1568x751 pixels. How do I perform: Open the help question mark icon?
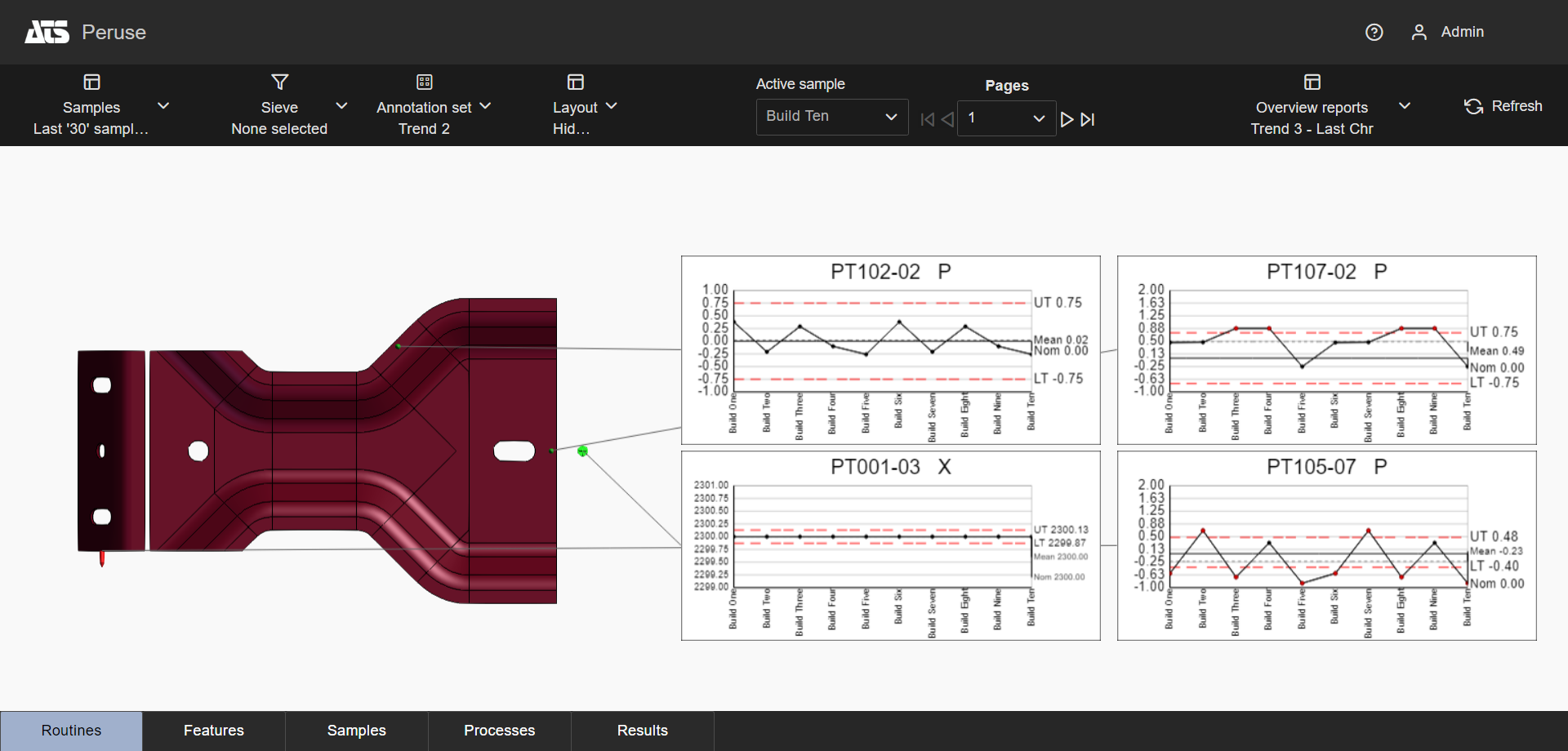click(x=1374, y=32)
